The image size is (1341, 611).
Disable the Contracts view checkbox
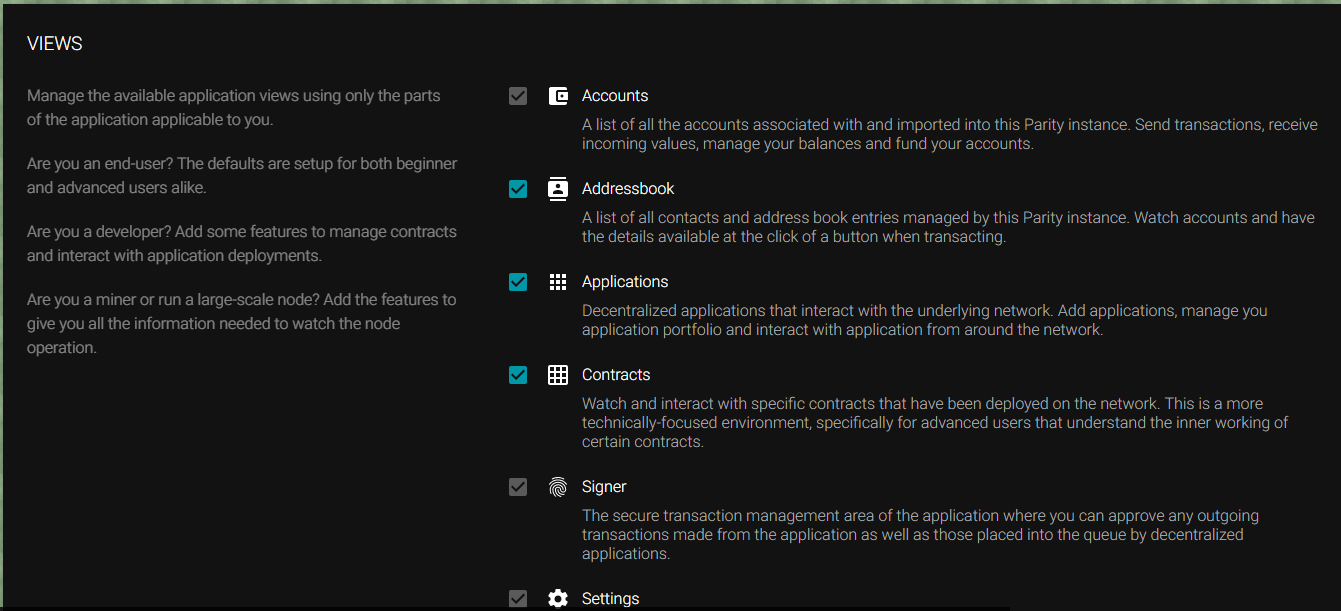pyautogui.click(x=518, y=375)
